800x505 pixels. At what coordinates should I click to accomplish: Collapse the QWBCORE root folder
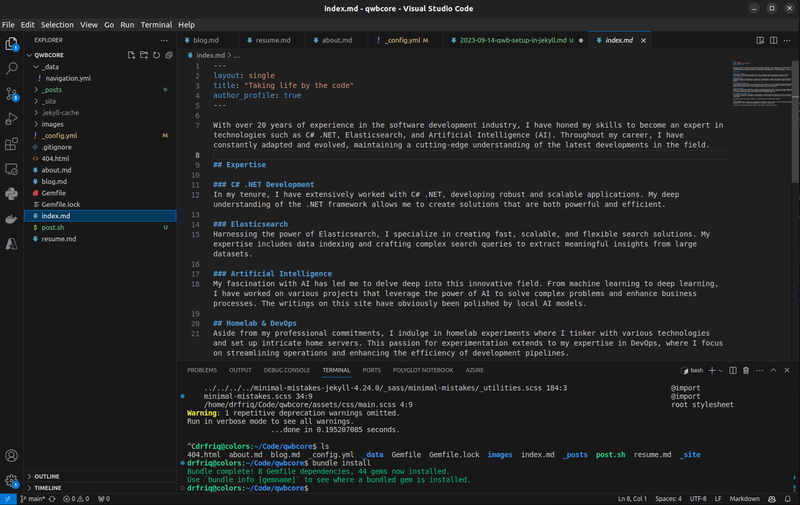(29, 55)
